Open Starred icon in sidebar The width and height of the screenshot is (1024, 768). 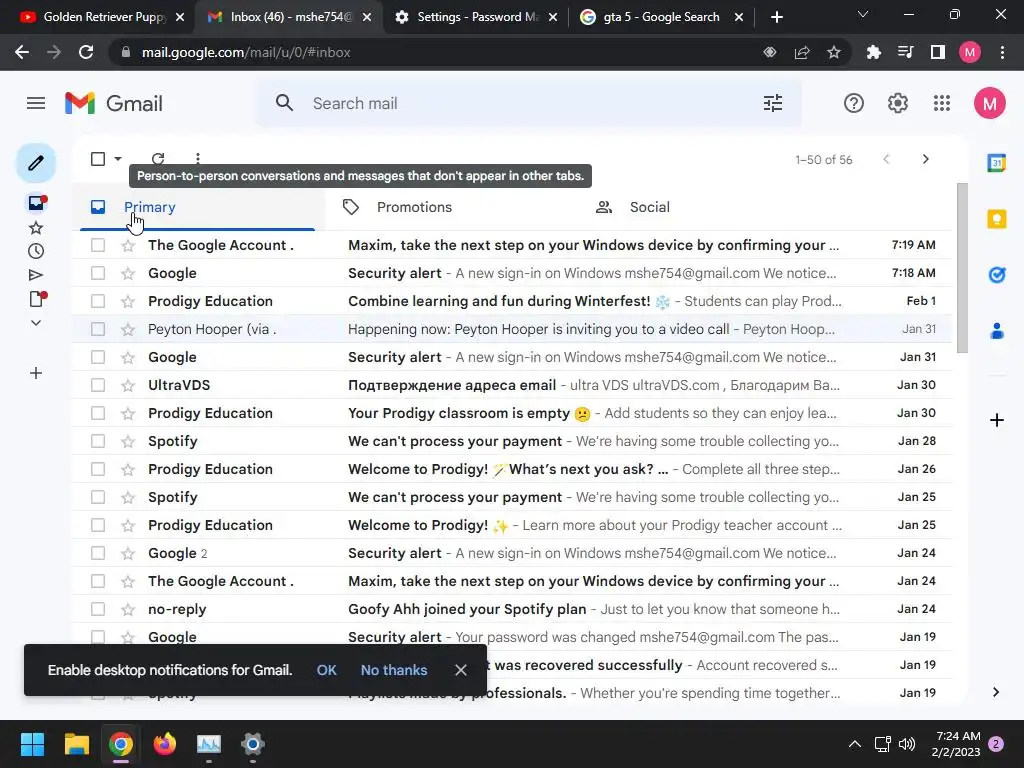[36, 228]
